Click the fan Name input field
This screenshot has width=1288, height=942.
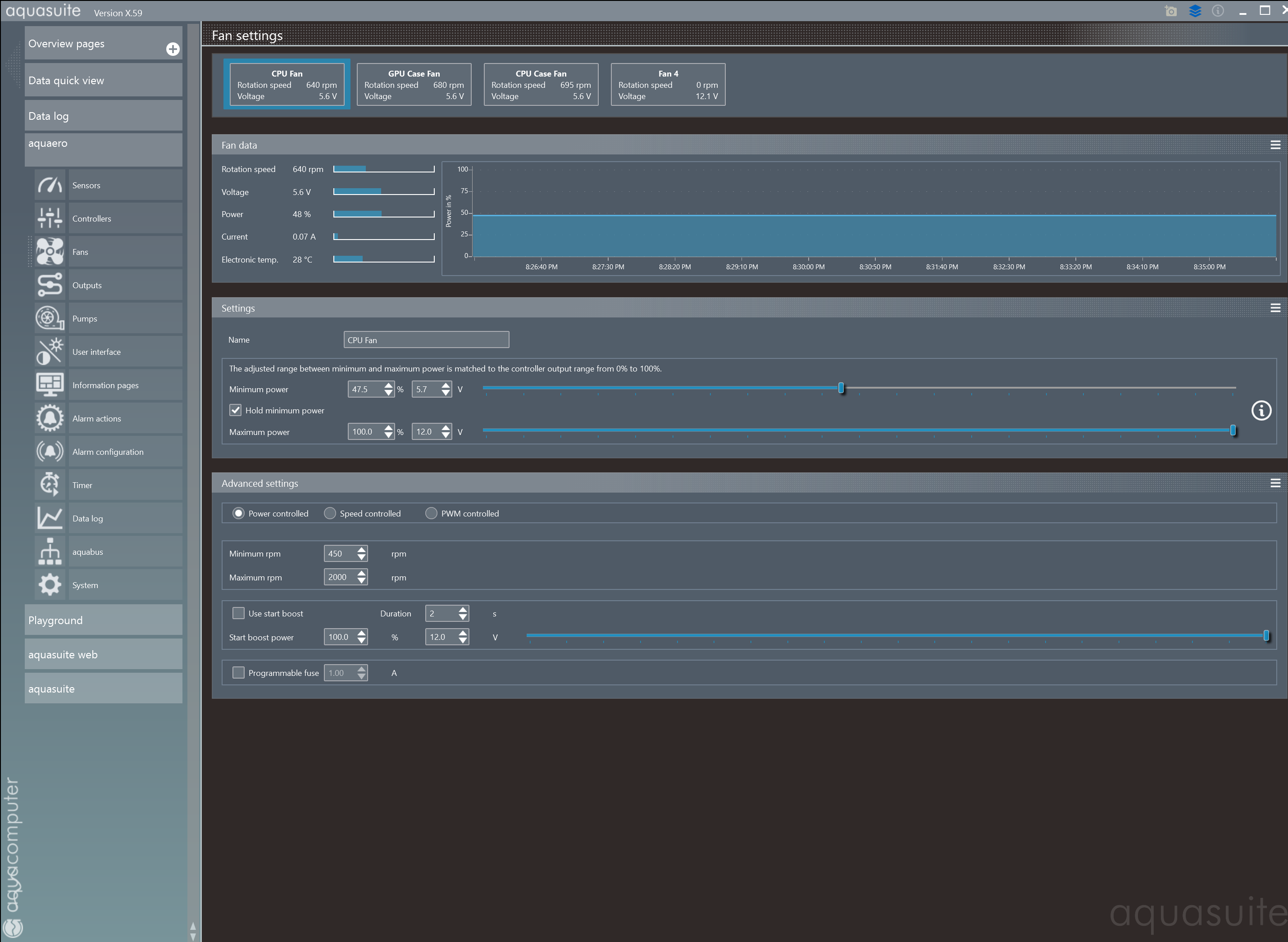coord(426,340)
